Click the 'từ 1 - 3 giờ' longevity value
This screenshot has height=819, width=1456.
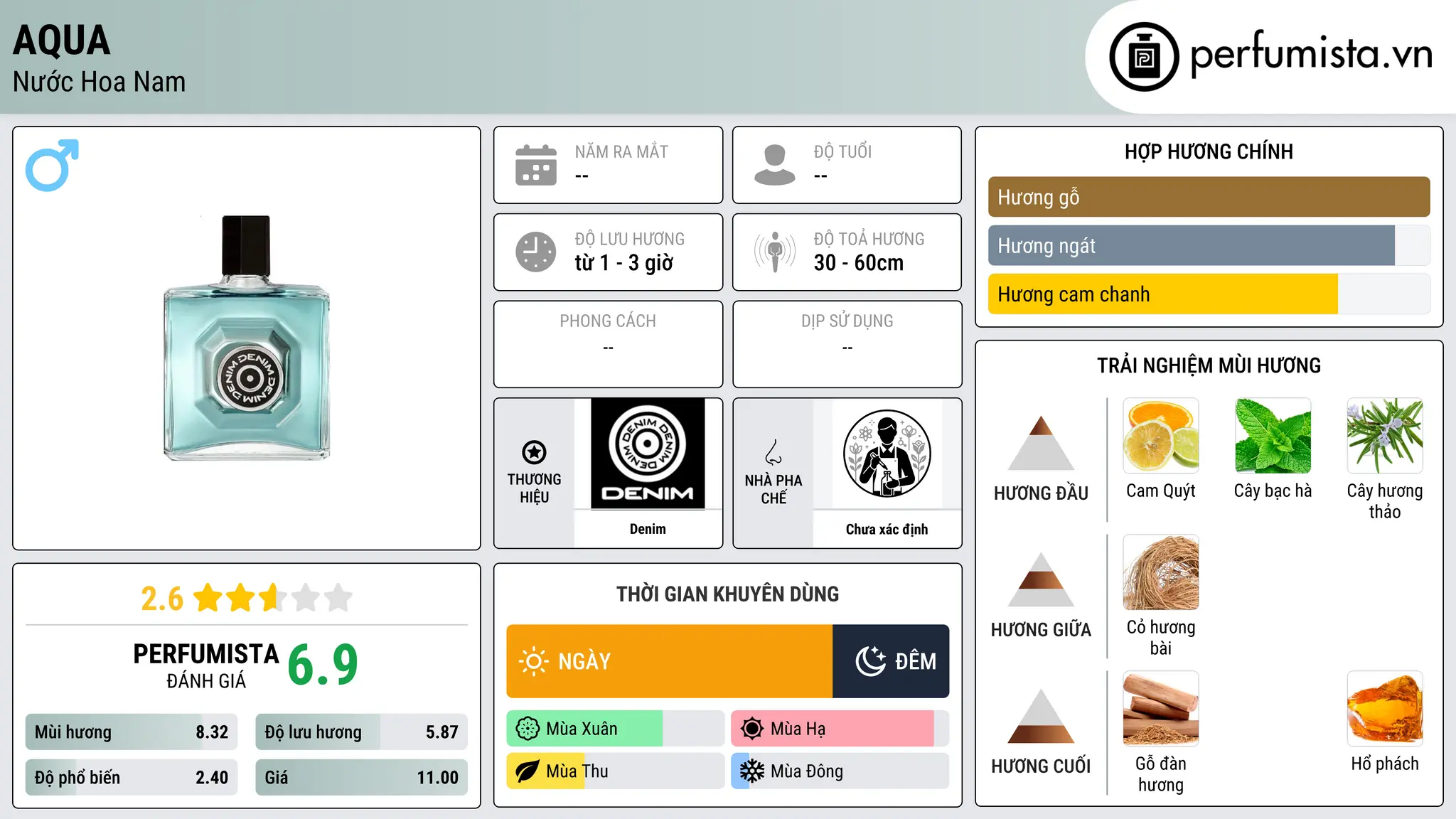(x=624, y=263)
